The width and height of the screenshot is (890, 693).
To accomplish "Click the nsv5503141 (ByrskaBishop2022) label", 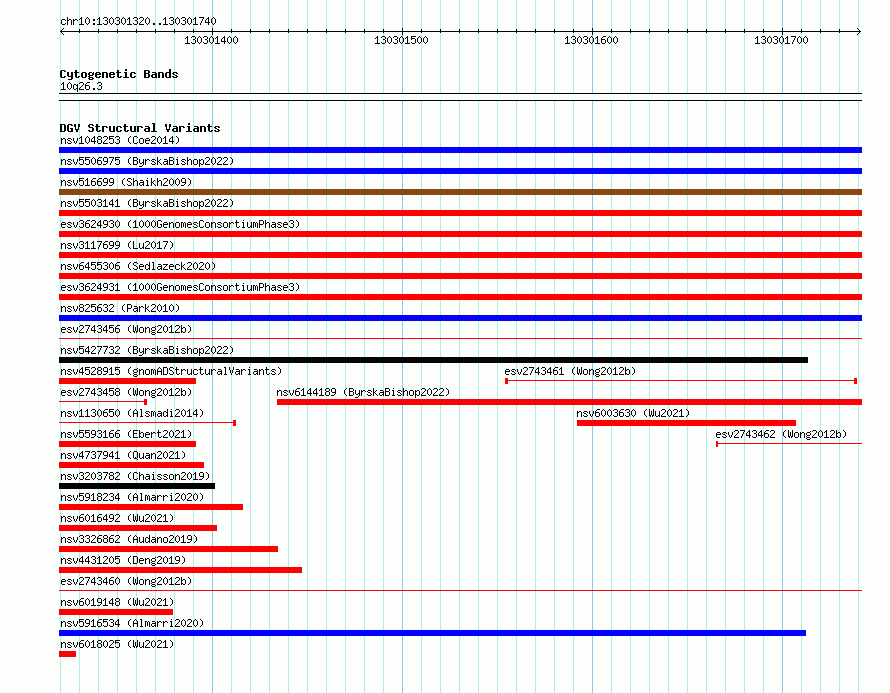I will coord(147,203).
